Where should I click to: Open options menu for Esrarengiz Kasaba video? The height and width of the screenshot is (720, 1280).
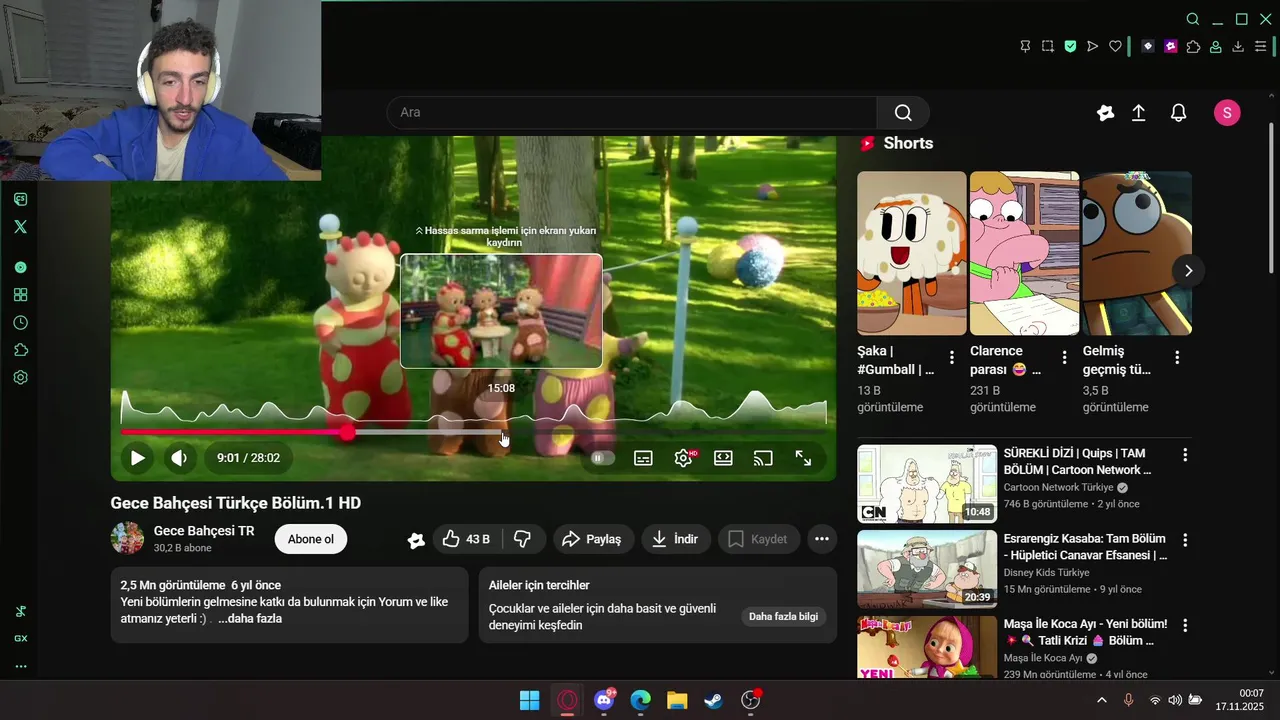click(1185, 540)
